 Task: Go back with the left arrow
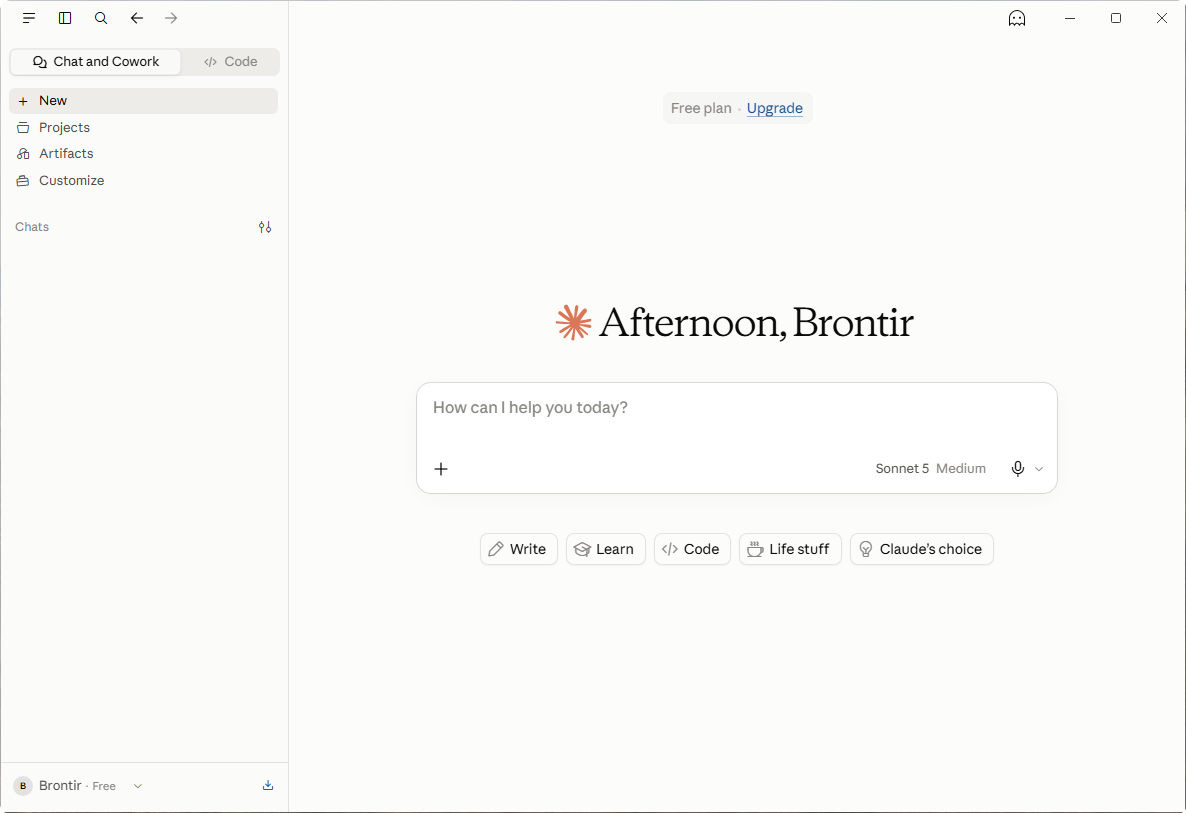click(x=136, y=18)
